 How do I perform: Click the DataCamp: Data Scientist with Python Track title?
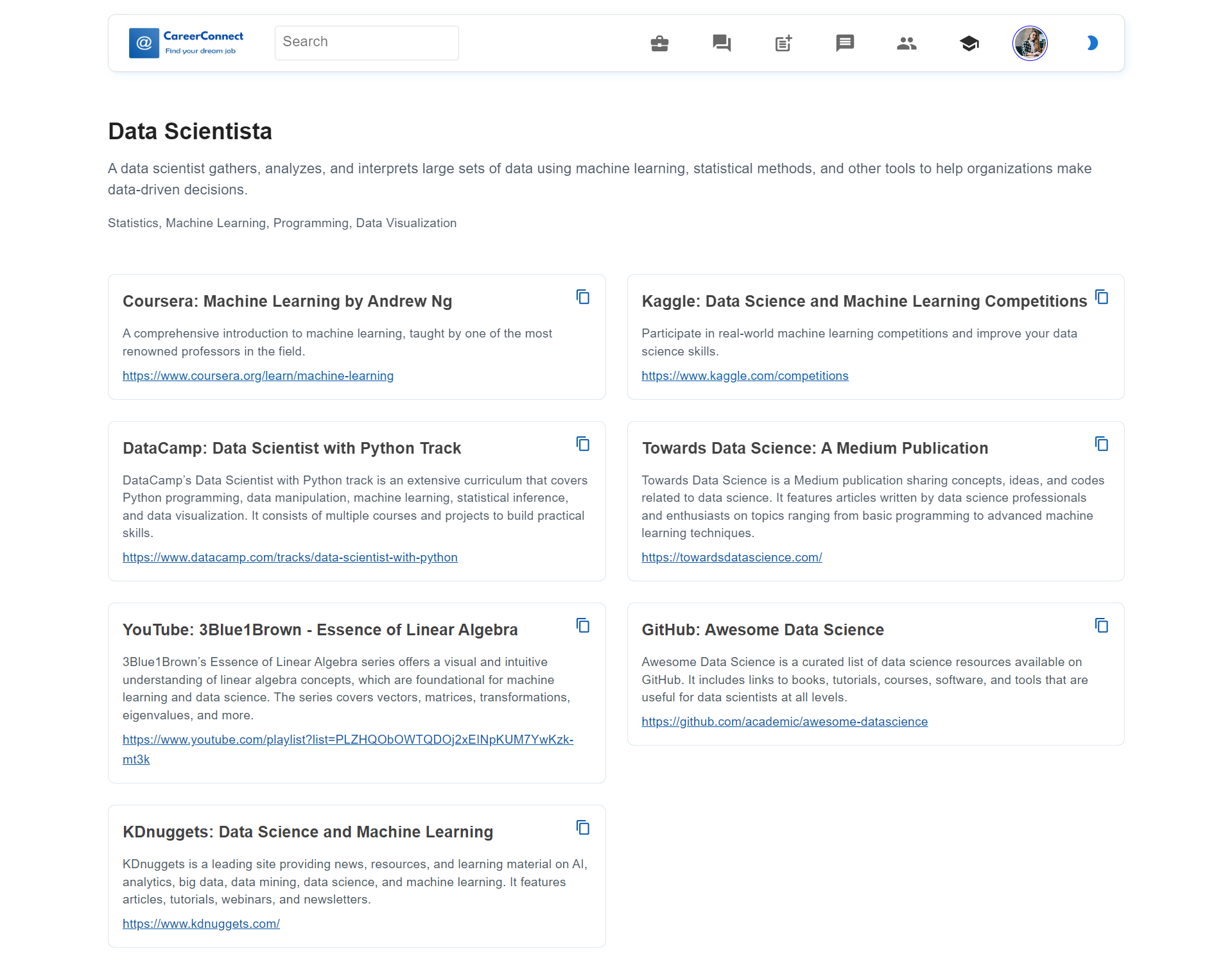[292, 449]
